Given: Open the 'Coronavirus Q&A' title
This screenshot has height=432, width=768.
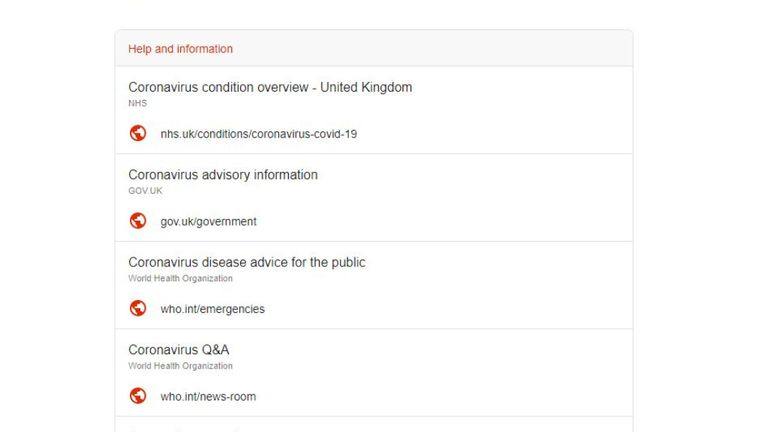Looking at the screenshot, I should [179, 350].
